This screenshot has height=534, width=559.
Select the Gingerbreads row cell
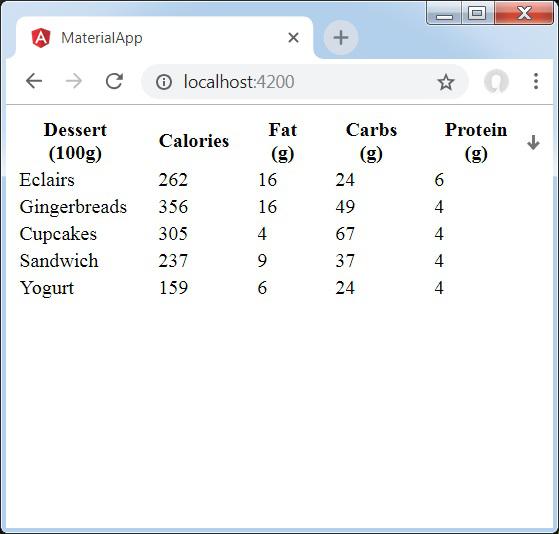point(73,207)
